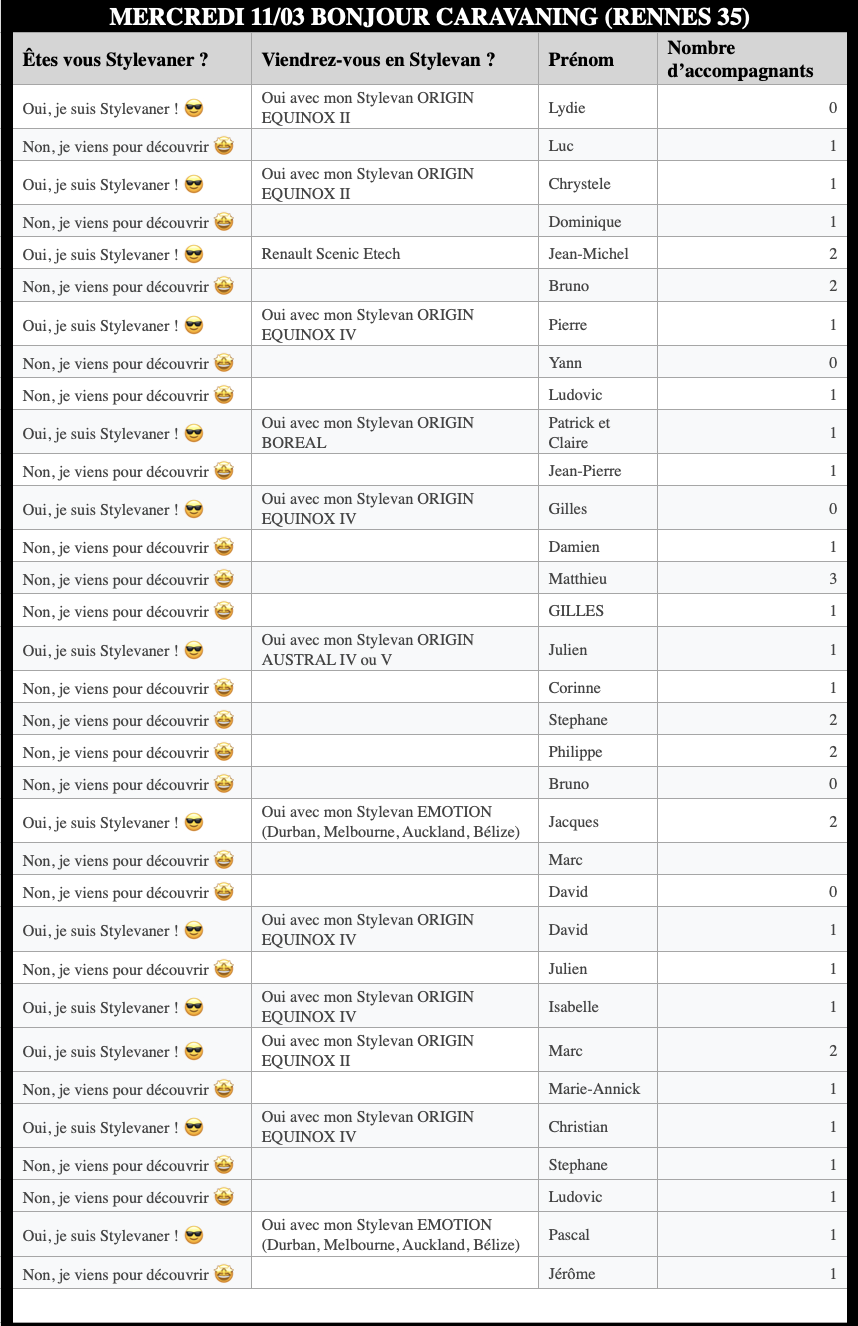Click the star-eyes emoji in Jérôme's row
This screenshot has height=1326, width=858.
click(224, 1274)
